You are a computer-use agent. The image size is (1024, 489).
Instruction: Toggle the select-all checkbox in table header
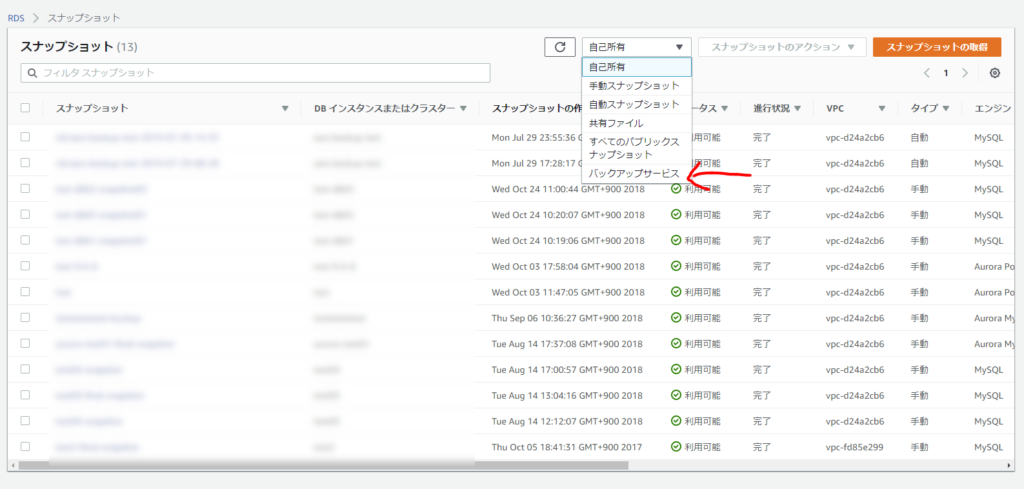click(26, 108)
